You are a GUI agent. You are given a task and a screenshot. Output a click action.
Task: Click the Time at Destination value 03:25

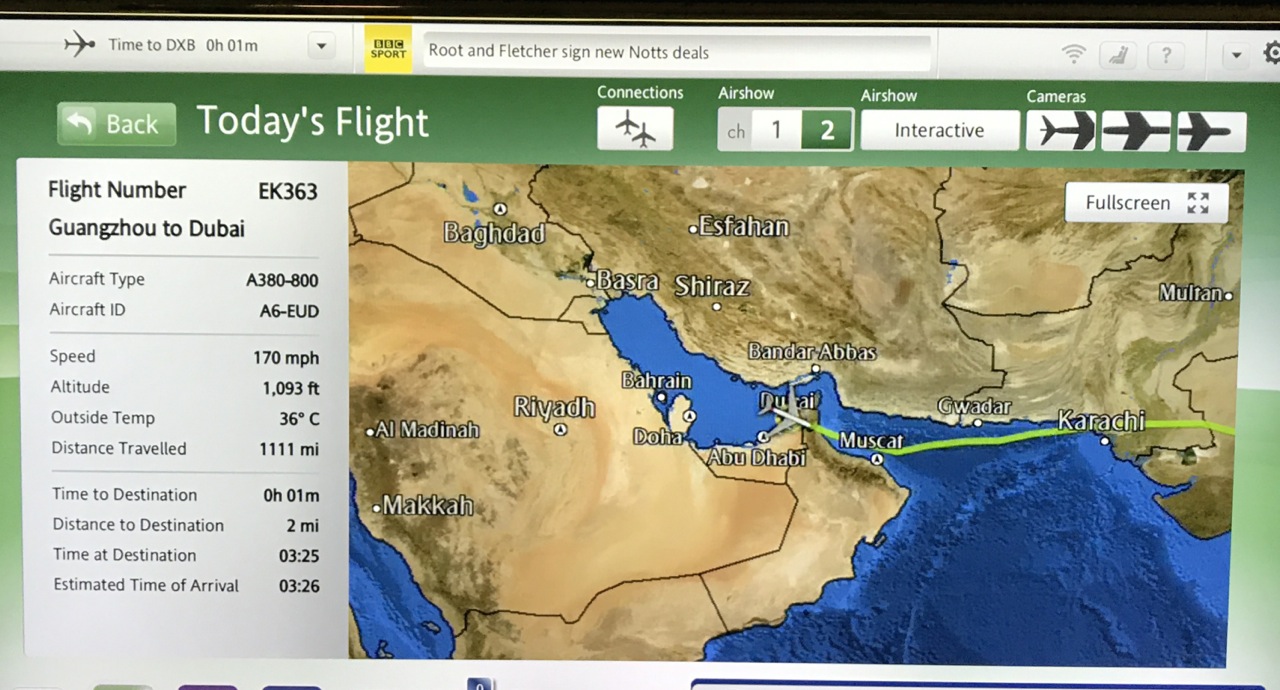pos(299,556)
